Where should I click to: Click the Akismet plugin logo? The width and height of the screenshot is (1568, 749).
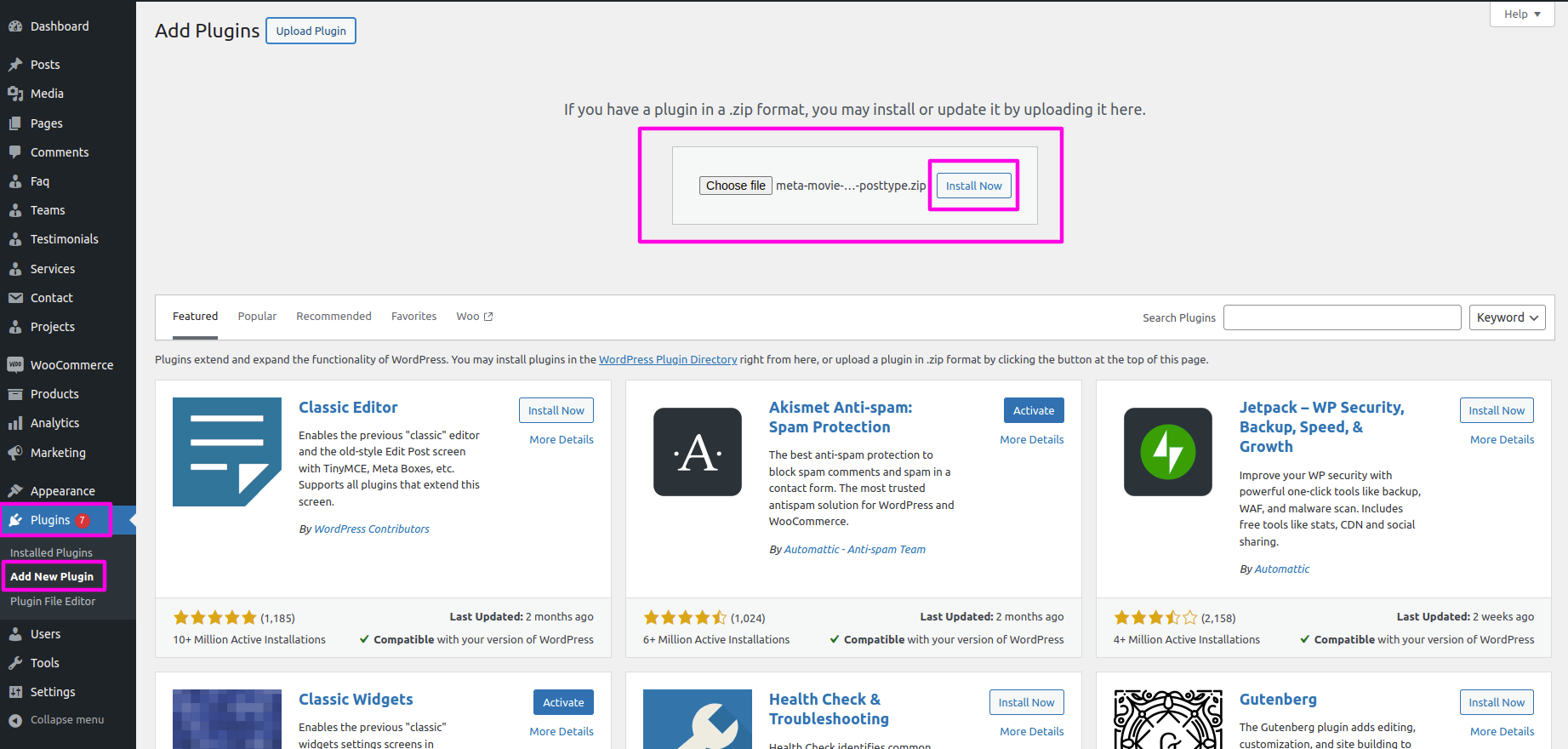[x=698, y=452]
